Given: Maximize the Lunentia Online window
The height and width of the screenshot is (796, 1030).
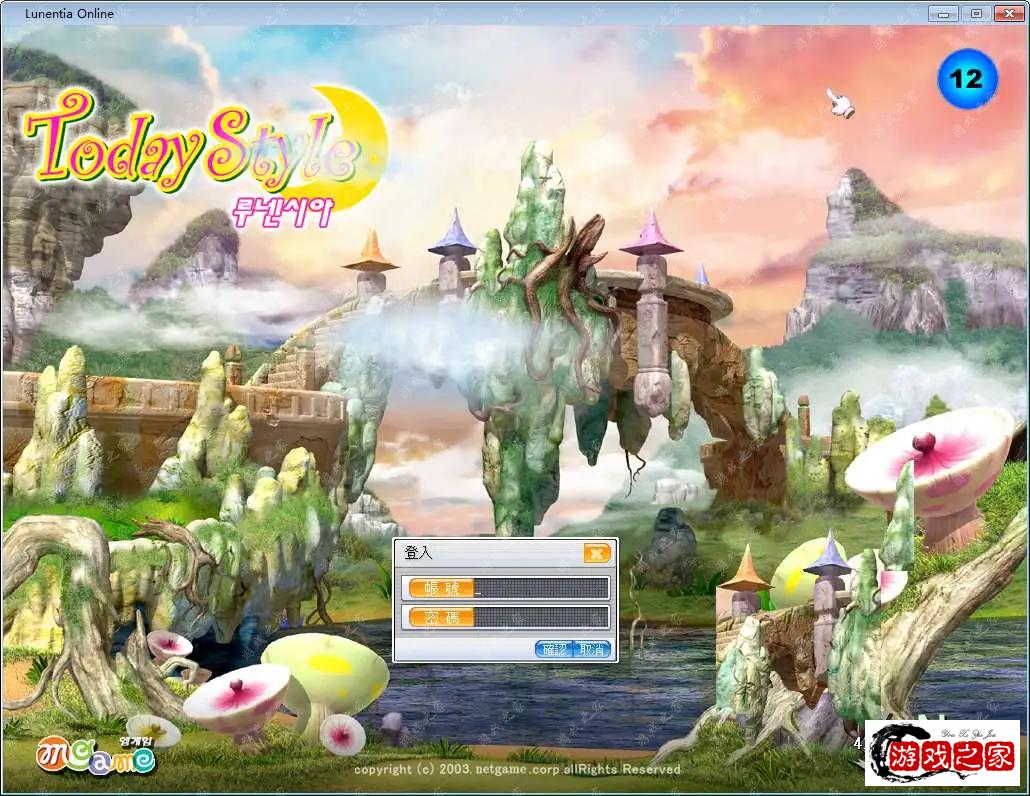Looking at the screenshot, I should [976, 13].
